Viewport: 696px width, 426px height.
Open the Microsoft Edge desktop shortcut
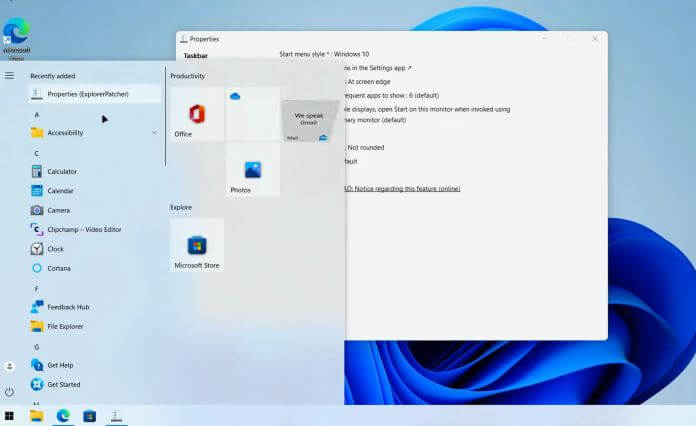point(16,39)
